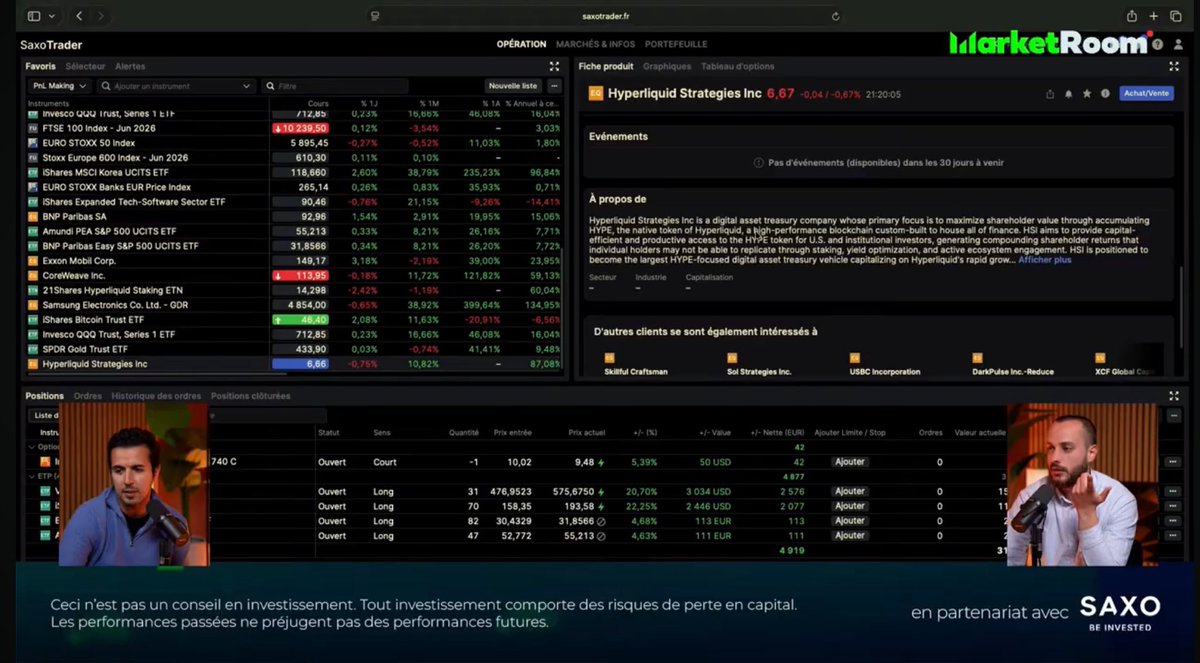Open the help question mark icon
This screenshot has width=1200, height=663.
click(x=1157, y=44)
